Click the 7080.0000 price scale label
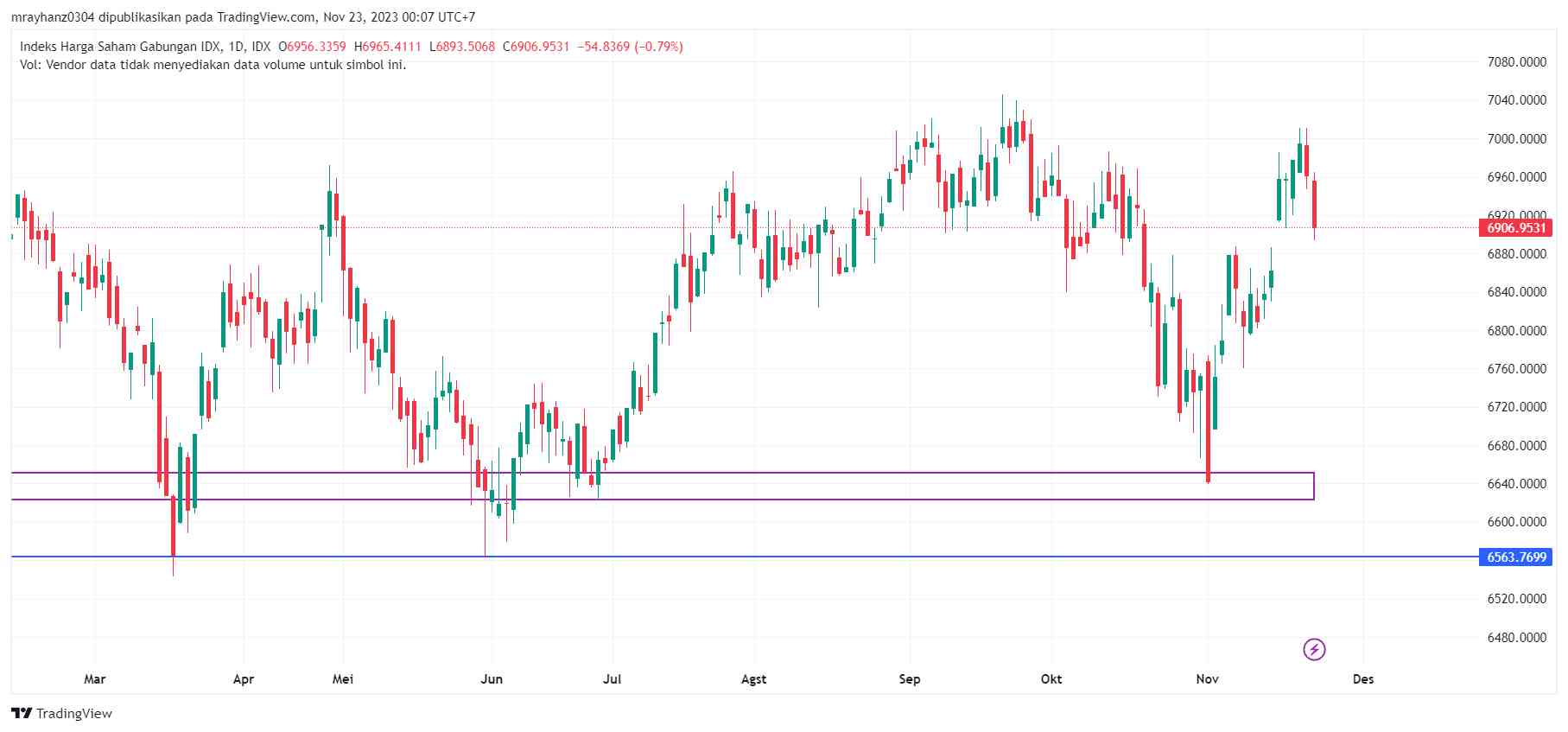Image resolution: width=1568 pixels, height=732 pixels. point(1516,62)
